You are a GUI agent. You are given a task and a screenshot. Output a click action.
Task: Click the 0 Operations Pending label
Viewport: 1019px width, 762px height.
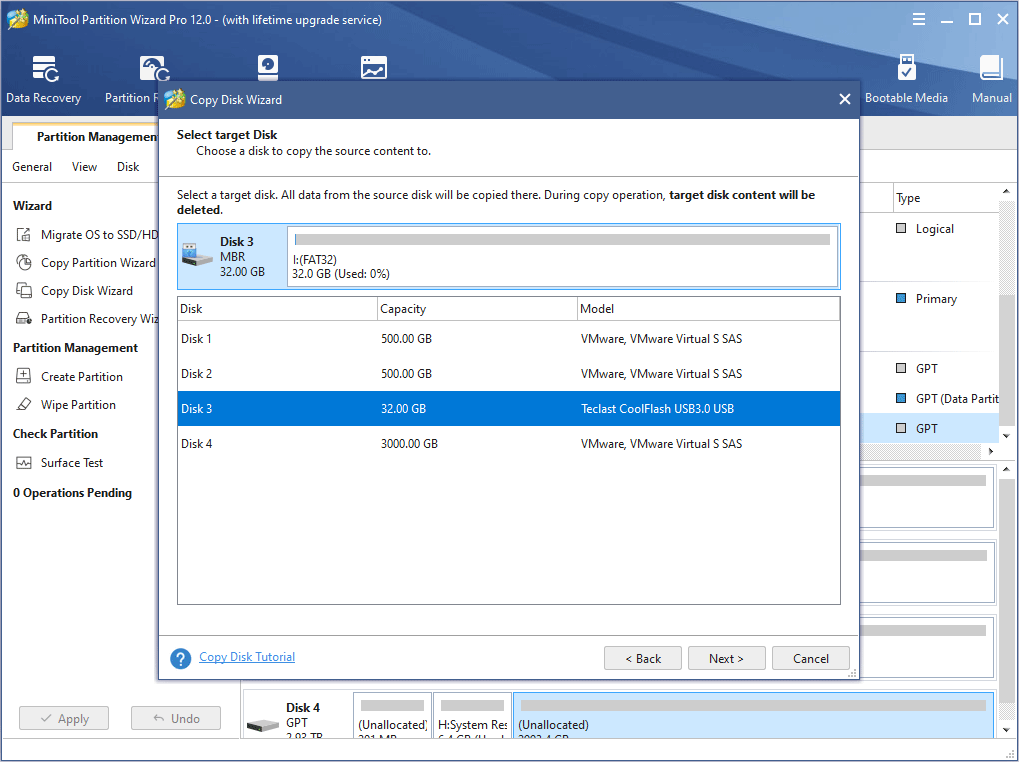[72, 492]
